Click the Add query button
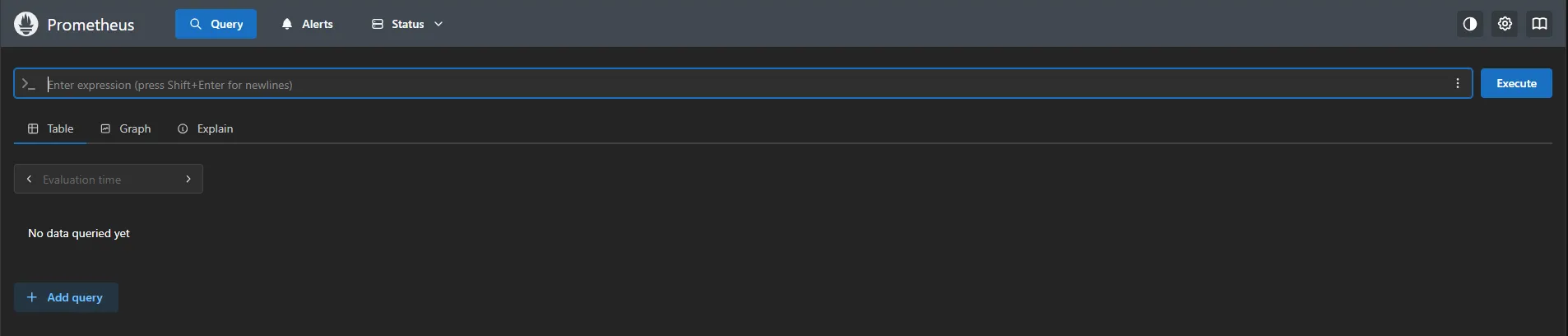Screen dimensions: 1568x336 pos(67,297)
